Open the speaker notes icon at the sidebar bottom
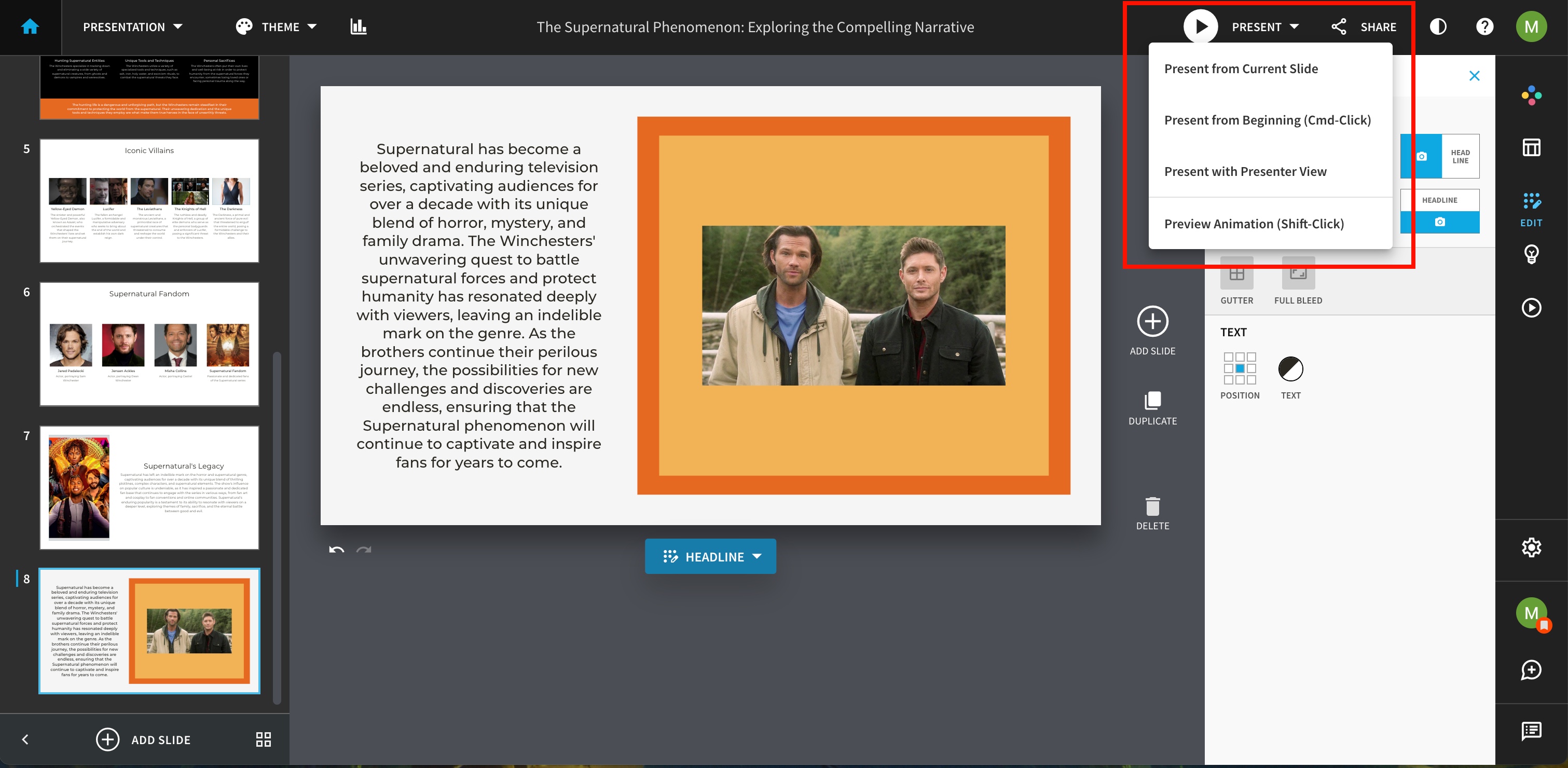The image size is (1568, 768). [1532, 731]
